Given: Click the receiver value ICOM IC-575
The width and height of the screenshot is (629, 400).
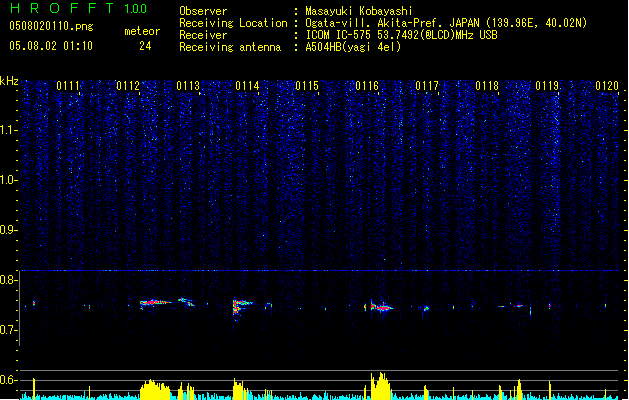Looking at the screenshot, I should tap(339, 35).
